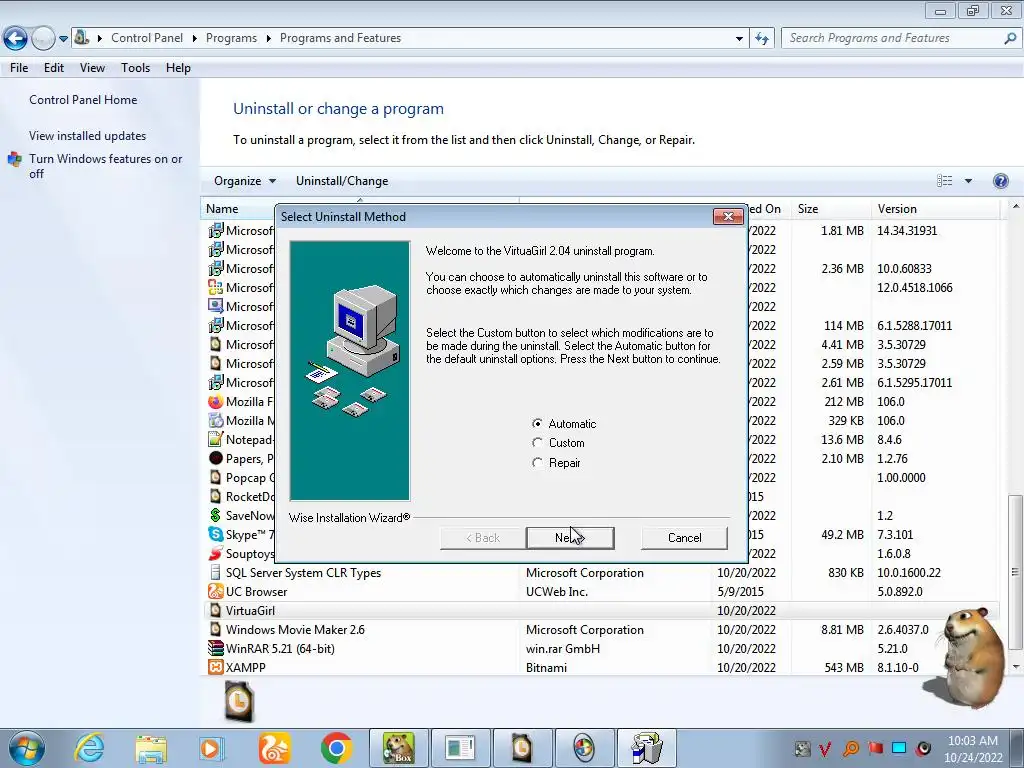
Task: Open Turn Windows features on or off
Action: tap(105, 166)
